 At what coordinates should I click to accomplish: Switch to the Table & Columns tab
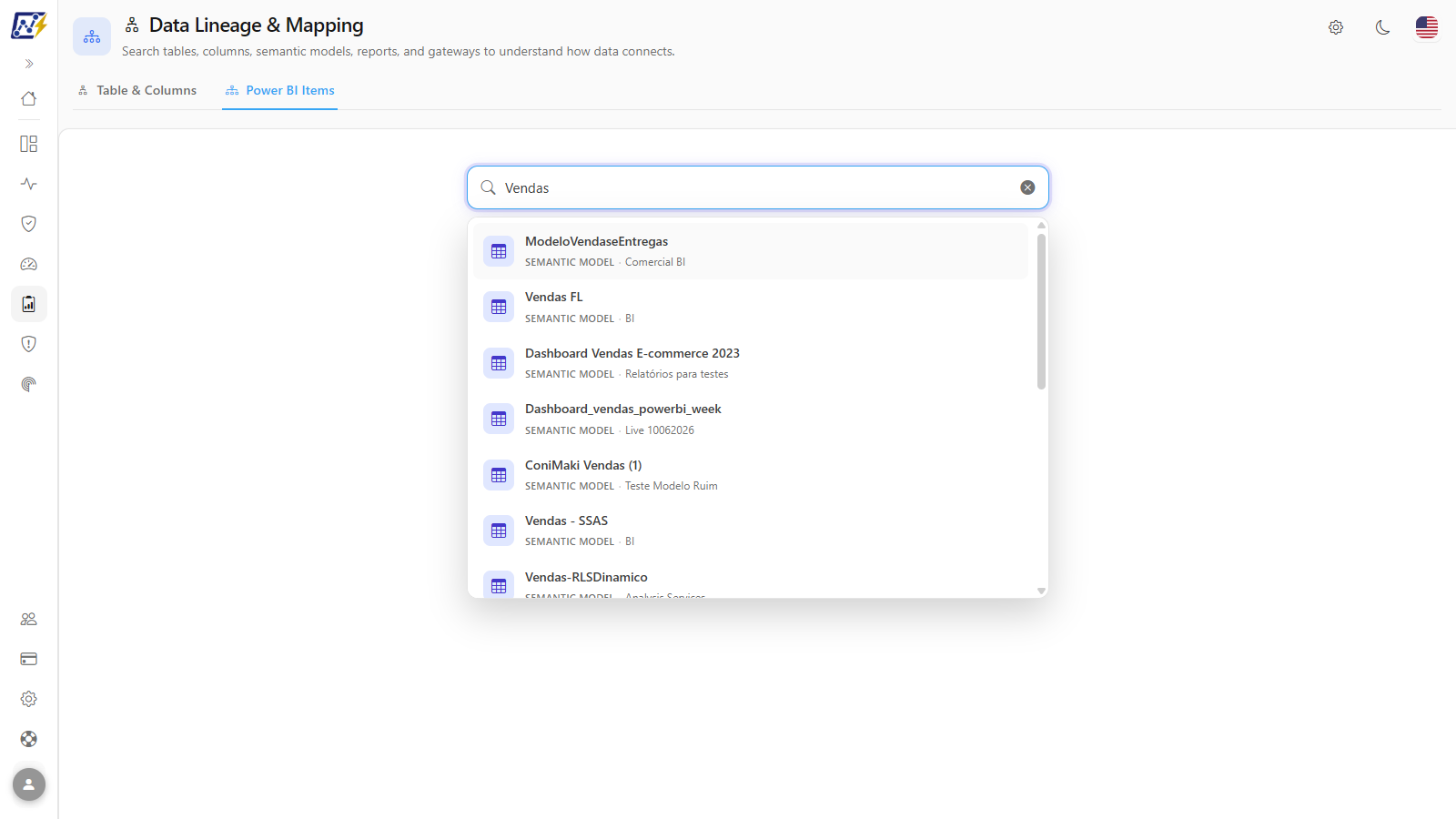point(137,90)
